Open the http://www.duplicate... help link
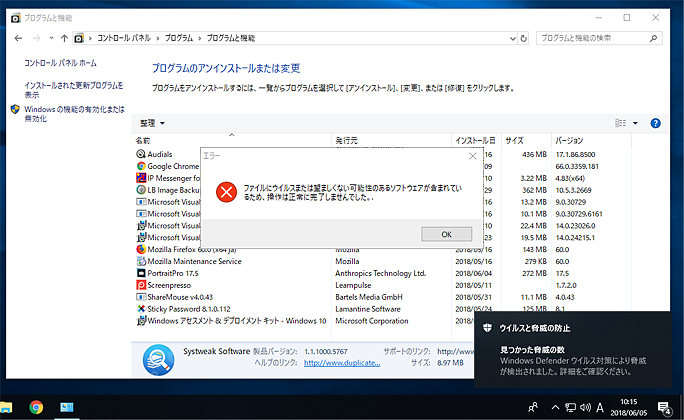 click(342, 363)
